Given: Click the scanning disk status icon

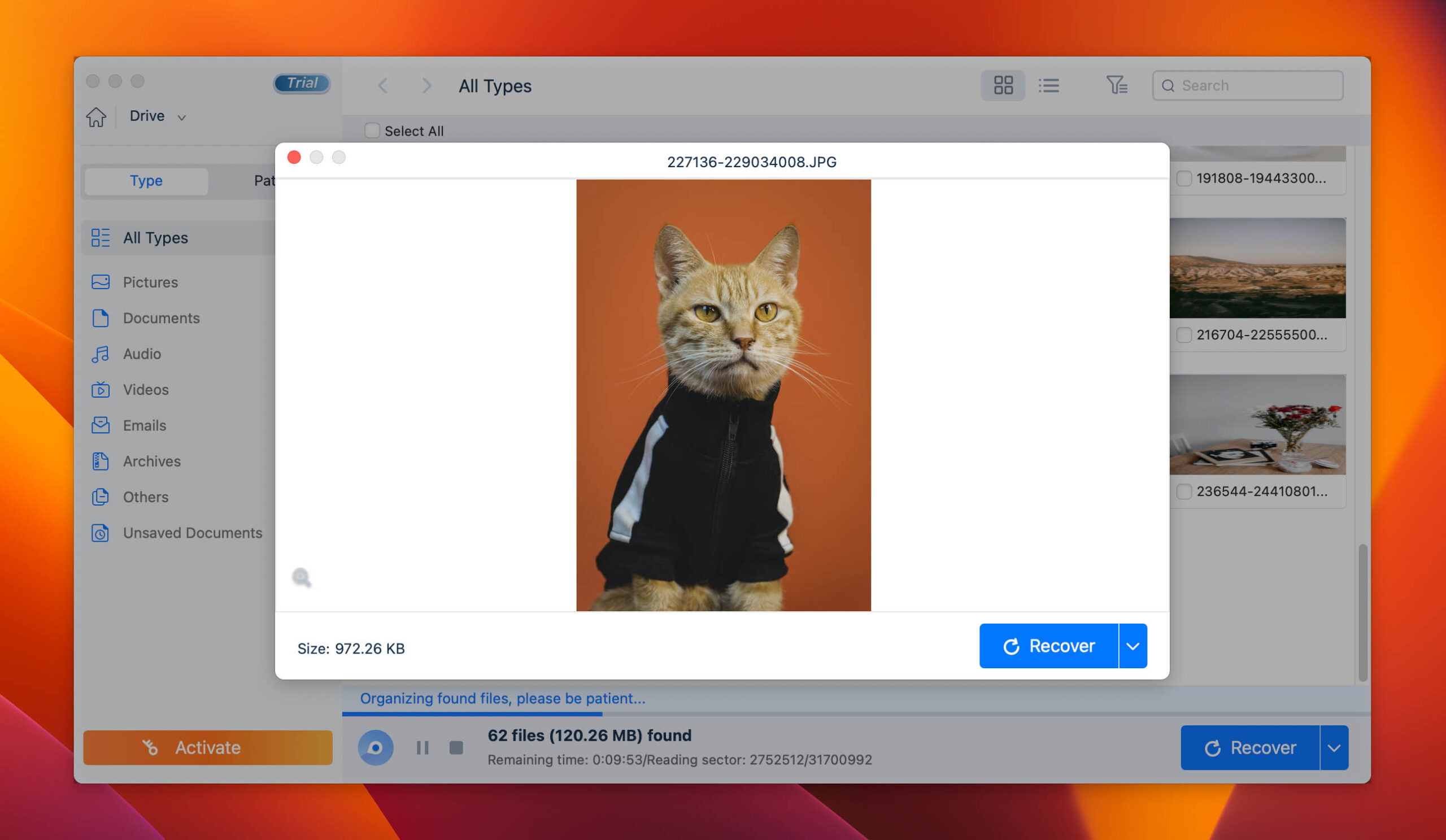Looking at the screenshot, I should [375, 747].
